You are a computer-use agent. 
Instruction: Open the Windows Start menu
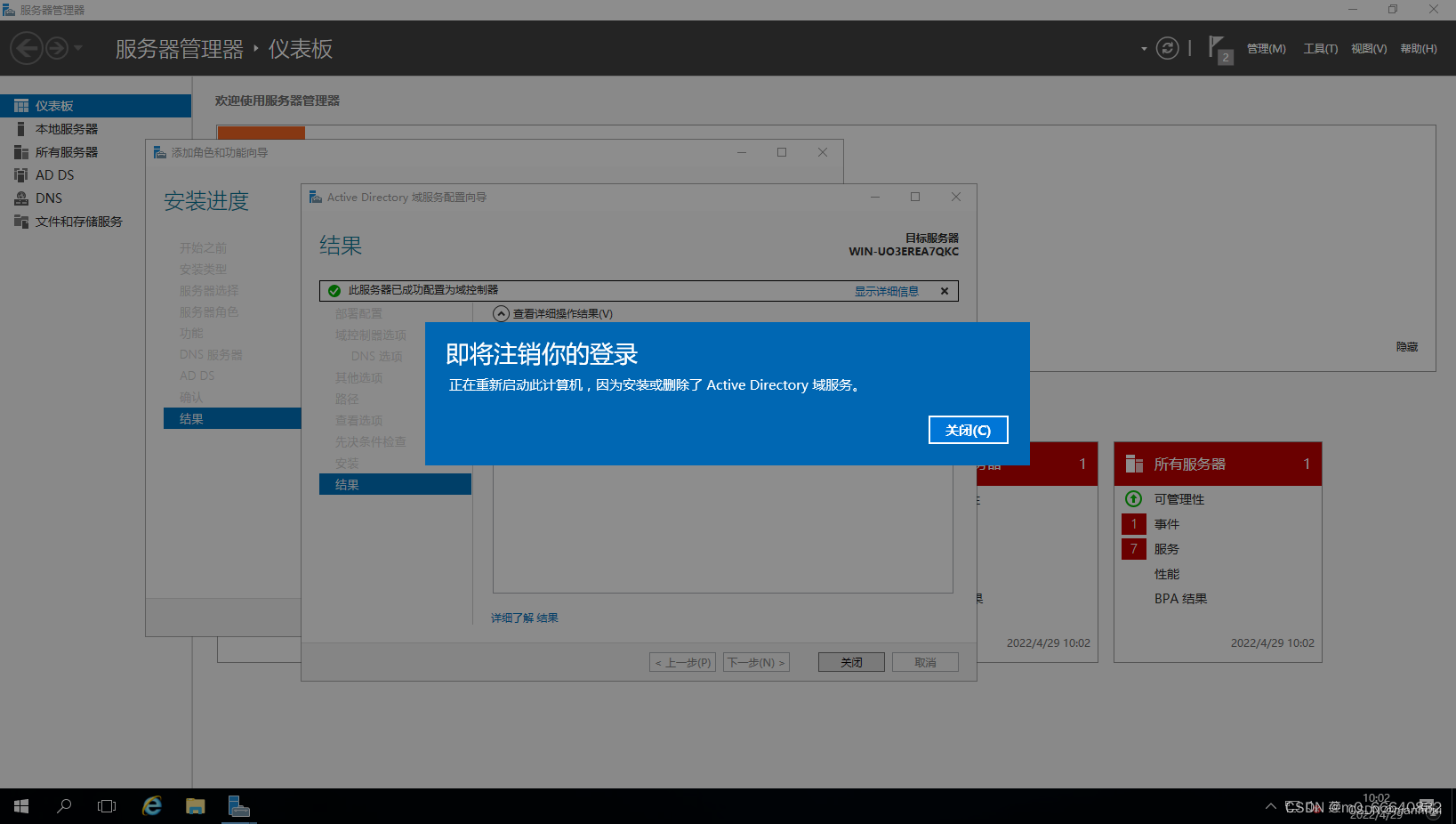(21, 806)
